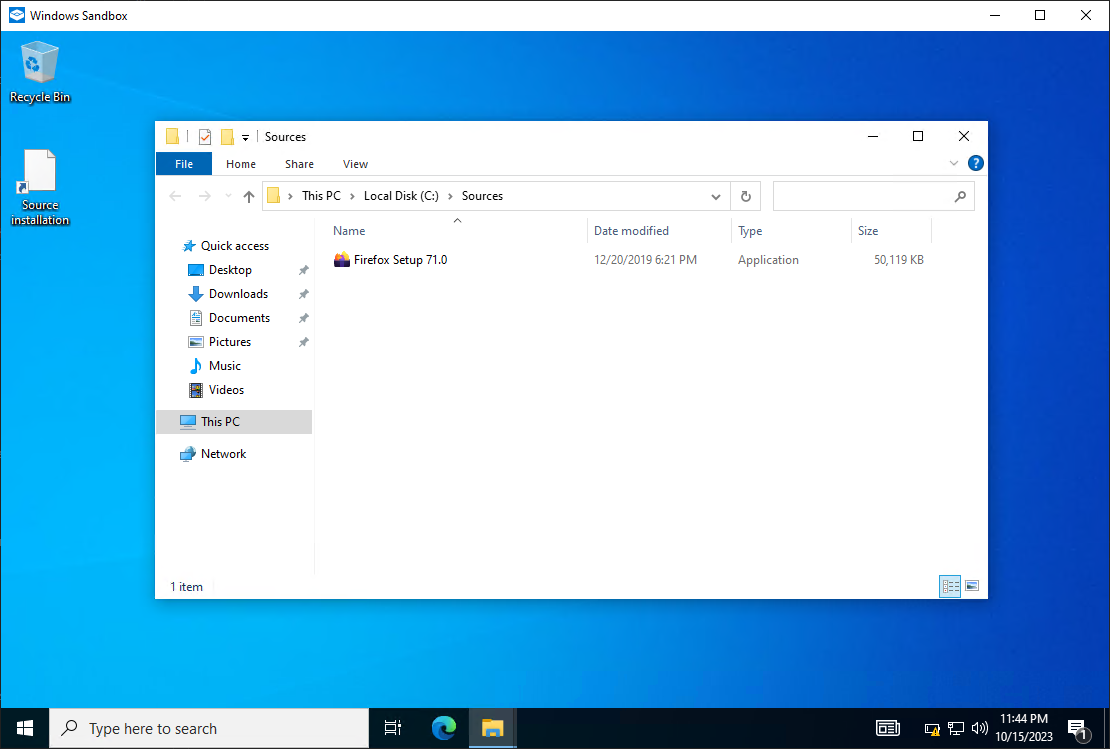Open Explorer Help icon
The height and width of the screenshot is (749, 1110).
(x=975, y=164)
